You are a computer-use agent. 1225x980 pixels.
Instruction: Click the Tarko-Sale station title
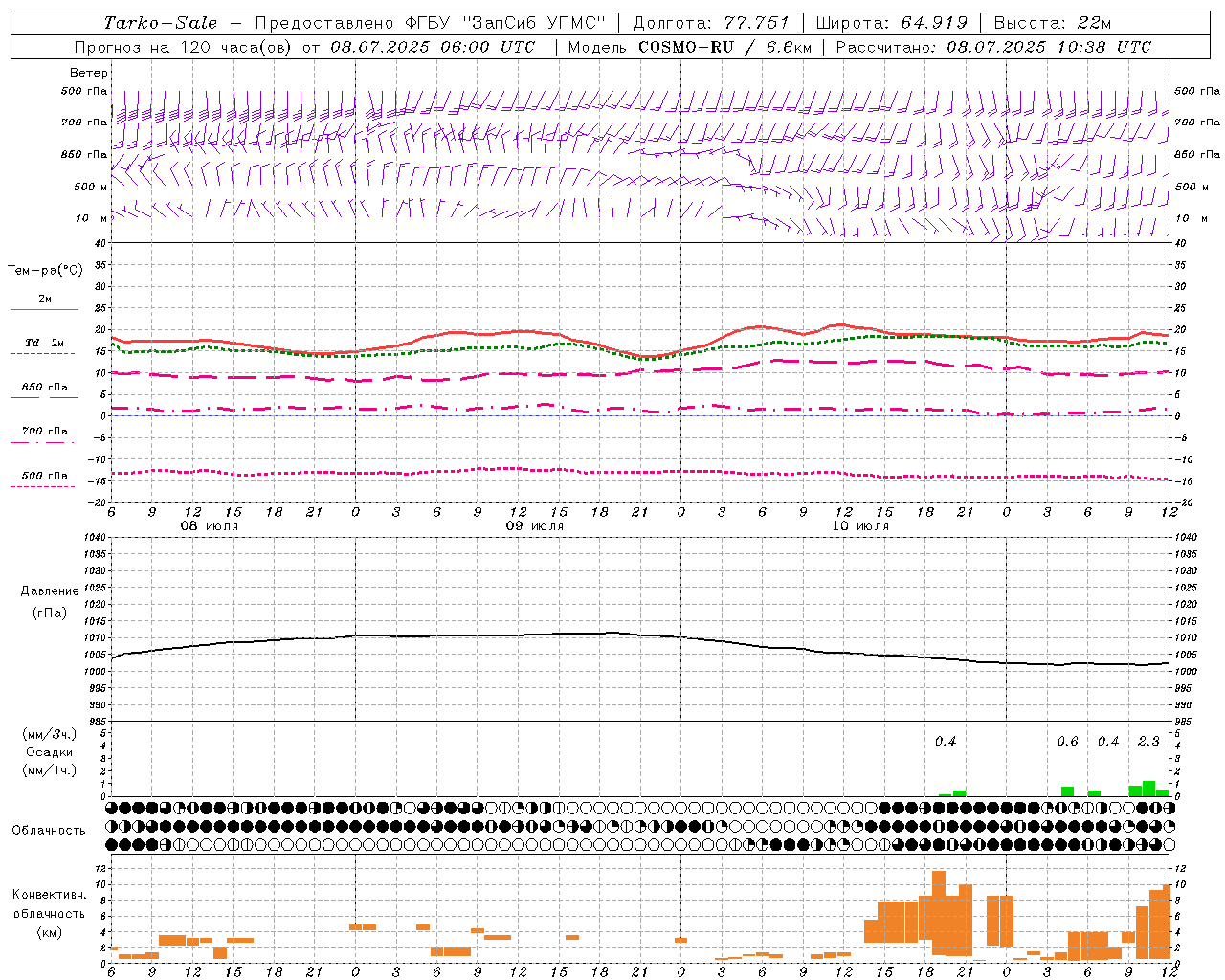tap(161, 23)
